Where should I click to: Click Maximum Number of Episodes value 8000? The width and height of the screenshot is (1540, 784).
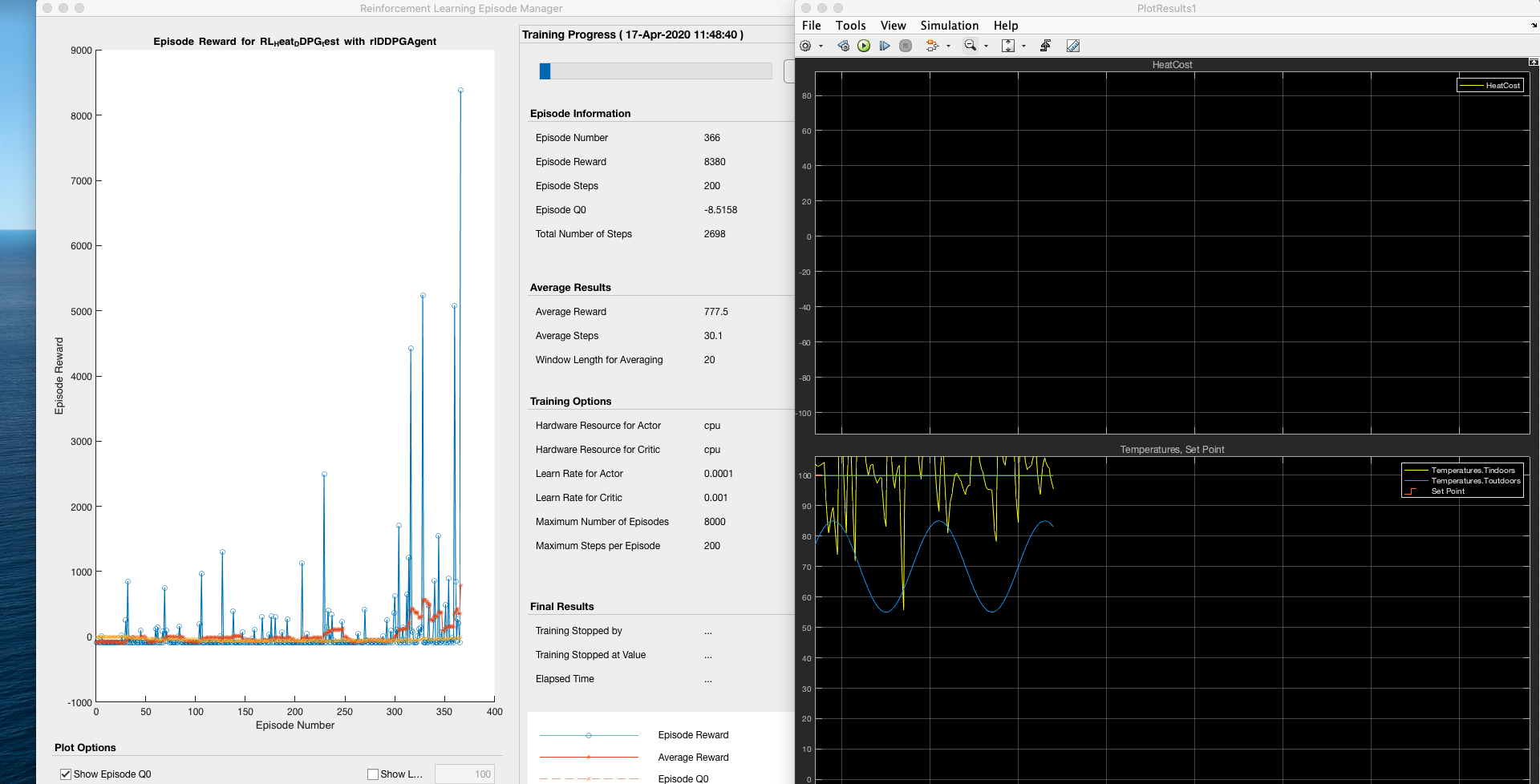point(715,522)
